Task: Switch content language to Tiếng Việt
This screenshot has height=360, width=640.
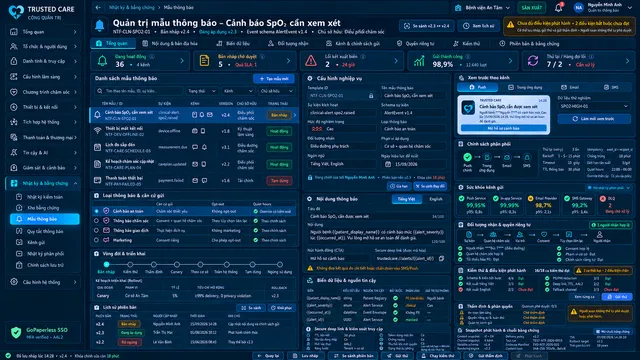Action: pos(407,199)
